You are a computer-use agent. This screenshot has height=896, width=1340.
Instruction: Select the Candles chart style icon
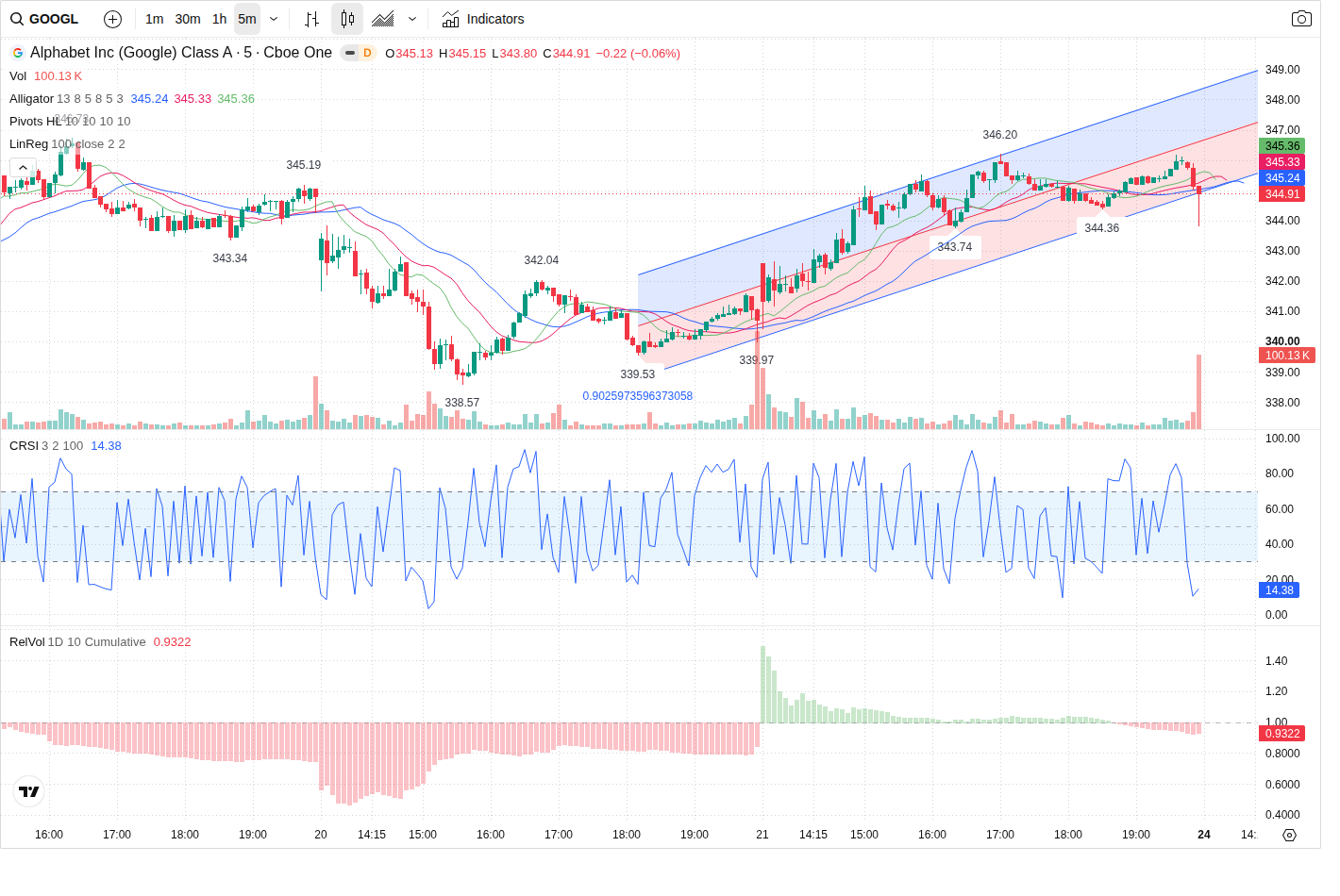coord(347,19)
